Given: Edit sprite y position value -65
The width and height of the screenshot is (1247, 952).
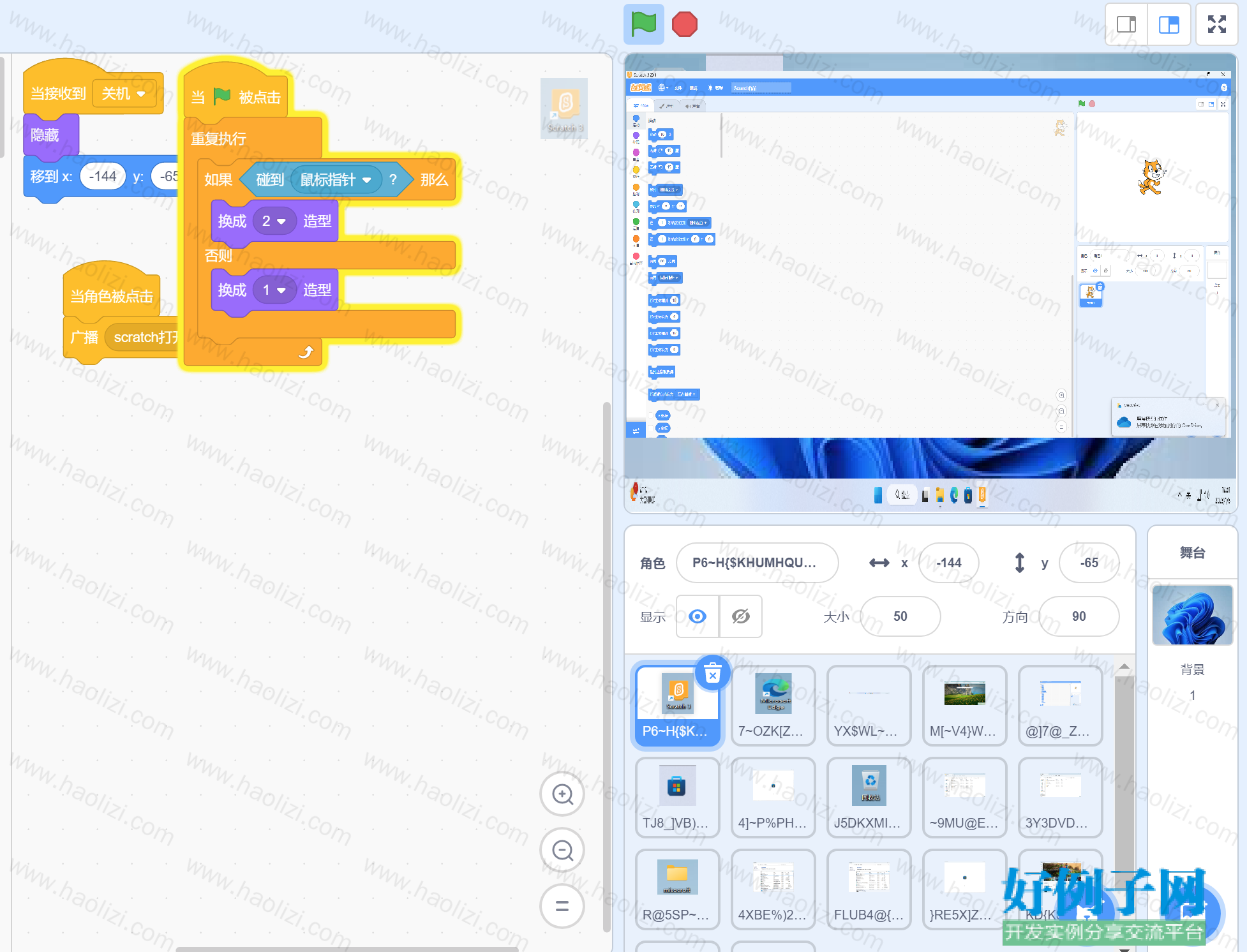Looking at the screenshot, I should (1089, 563).
